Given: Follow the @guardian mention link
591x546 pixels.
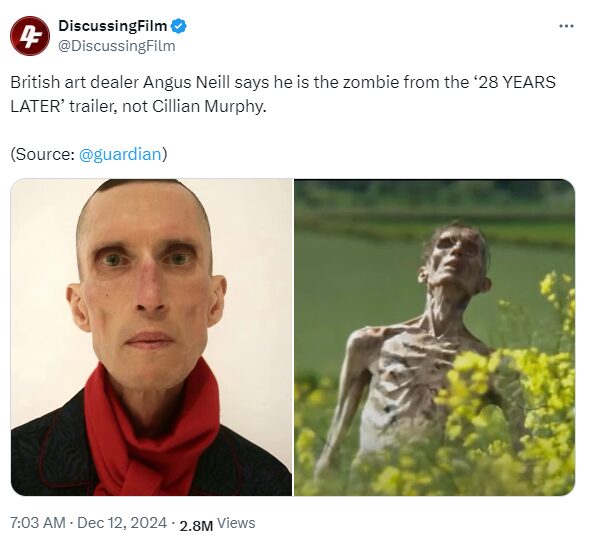Looking at the screenshot, I should (120, 154).
